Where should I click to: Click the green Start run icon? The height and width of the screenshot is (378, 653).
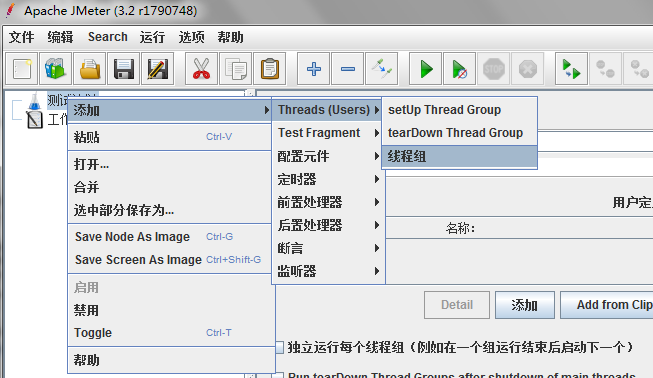pos(426,69)
